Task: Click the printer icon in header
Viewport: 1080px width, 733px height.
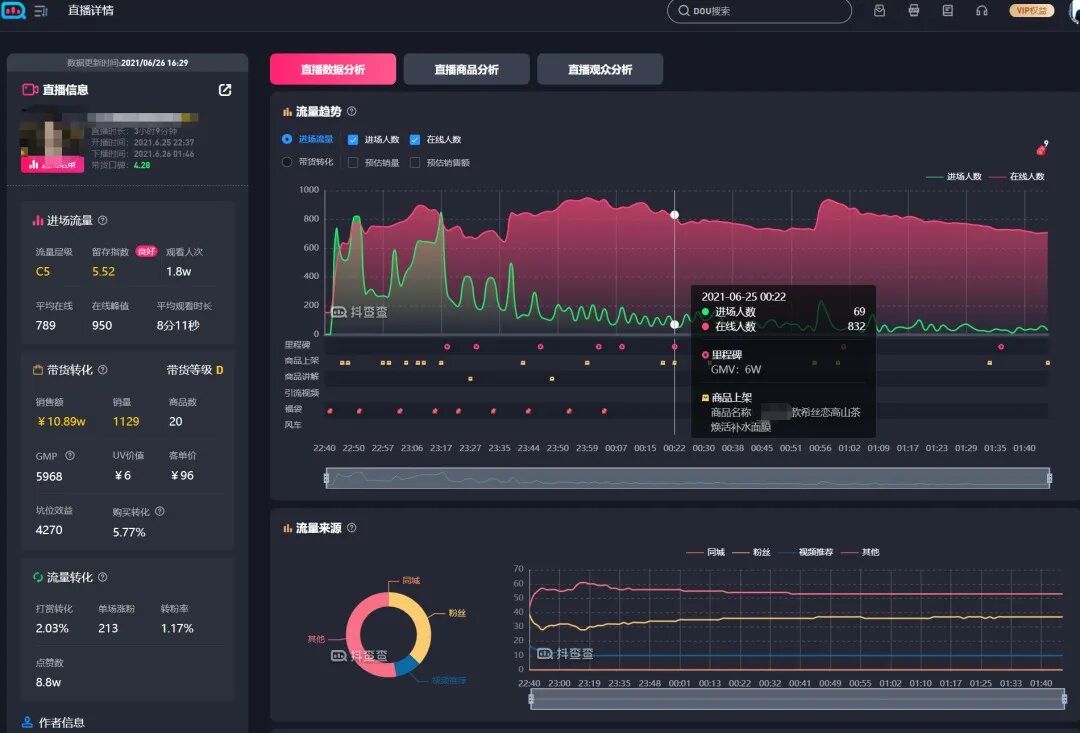Action: coord(914,11)
